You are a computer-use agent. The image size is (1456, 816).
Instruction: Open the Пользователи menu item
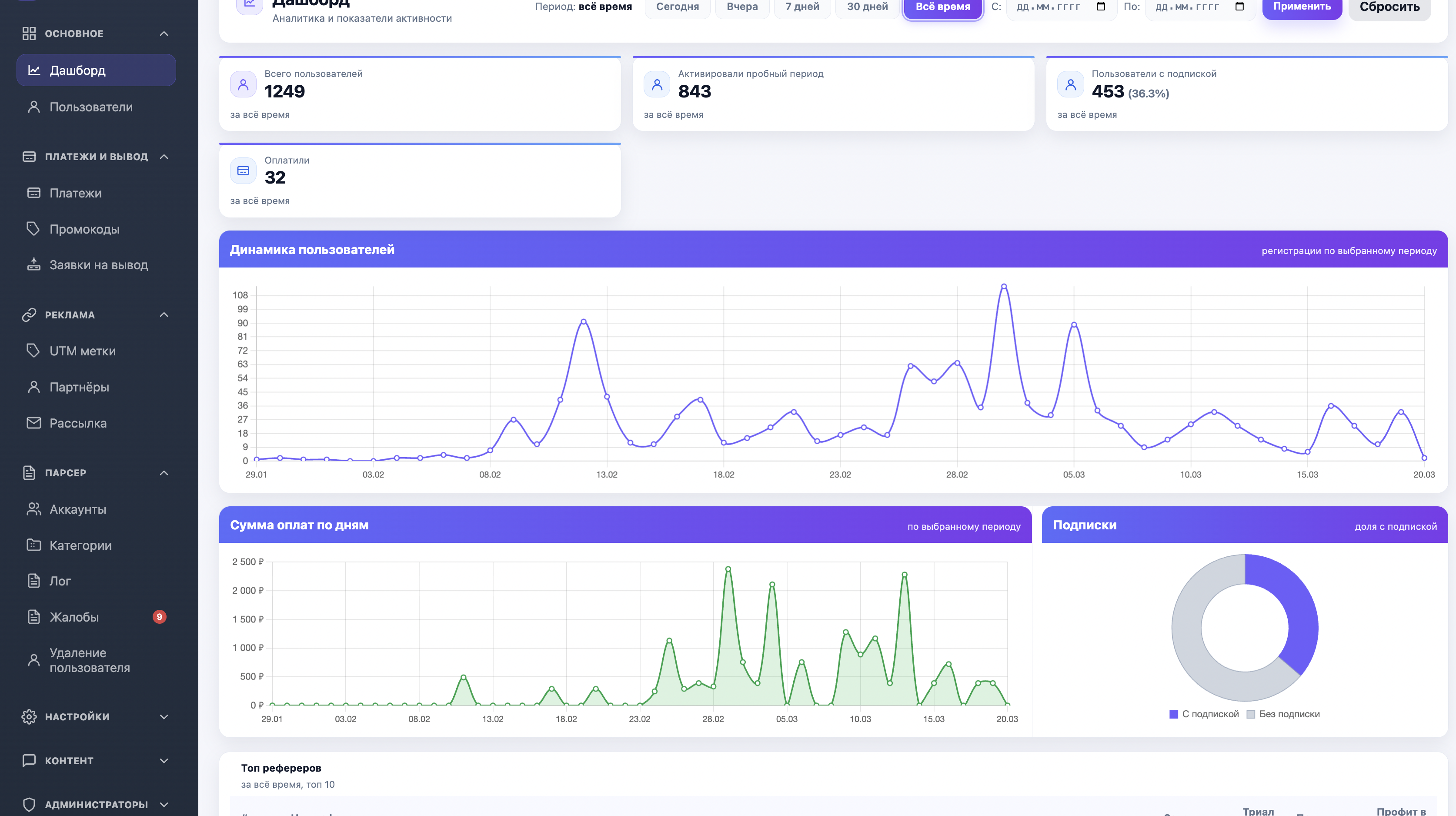(x=90, y=107)
